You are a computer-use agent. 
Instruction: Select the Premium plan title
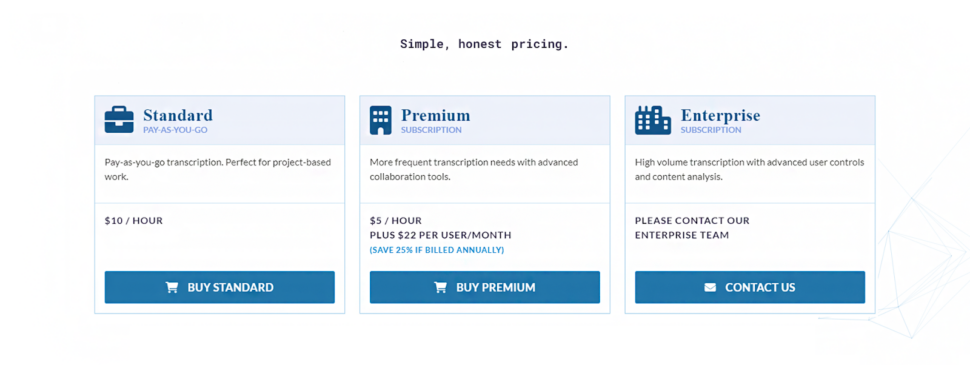click(436, 115)
